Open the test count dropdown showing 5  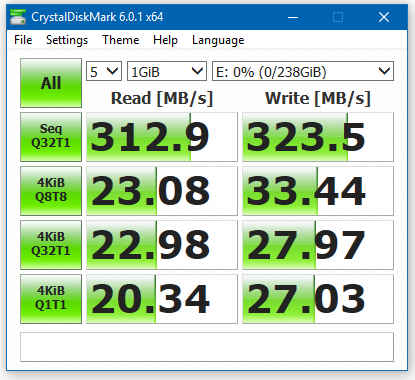tap(104, 71)
